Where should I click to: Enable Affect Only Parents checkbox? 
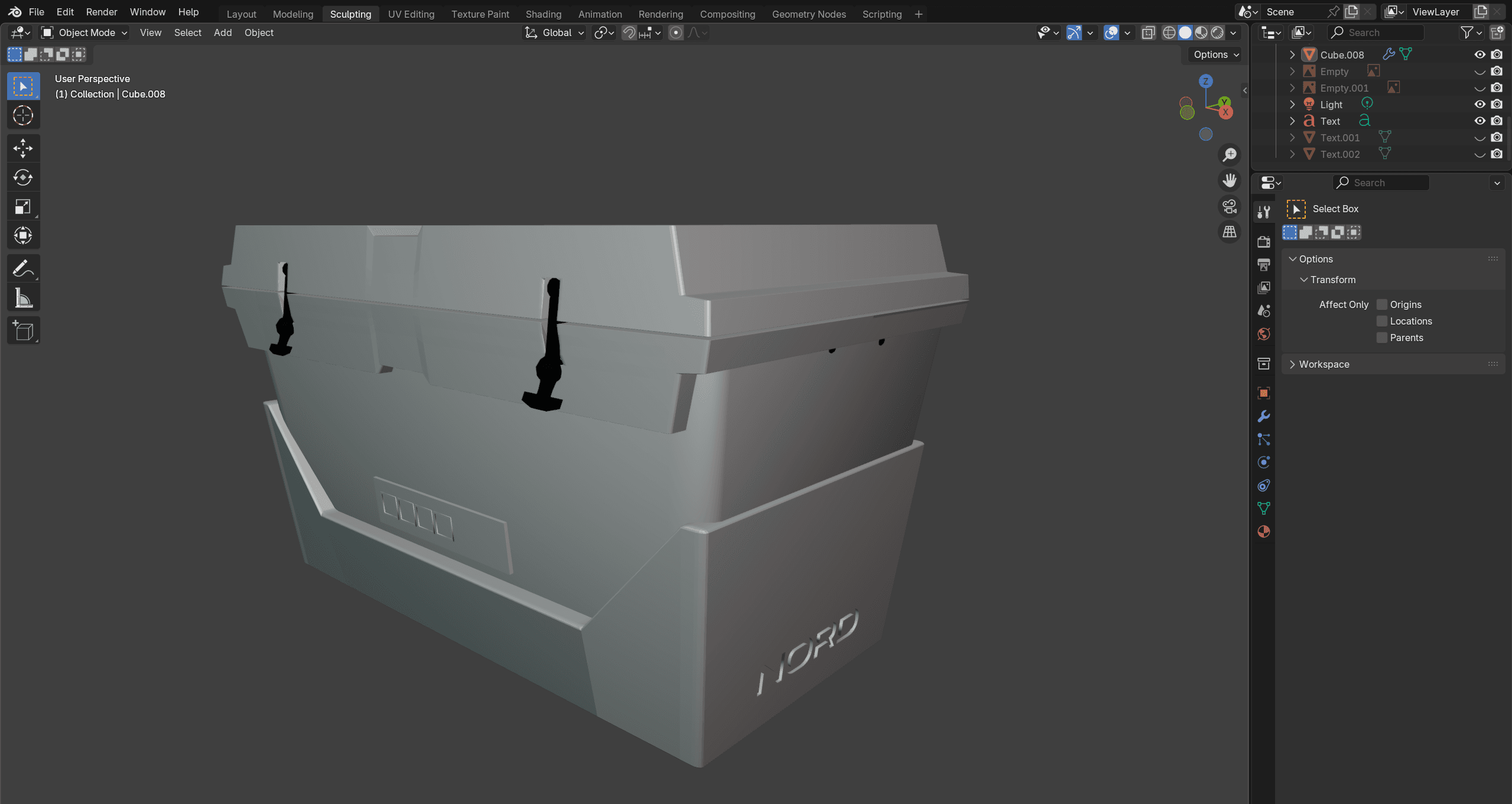(x=1382, y=338)
